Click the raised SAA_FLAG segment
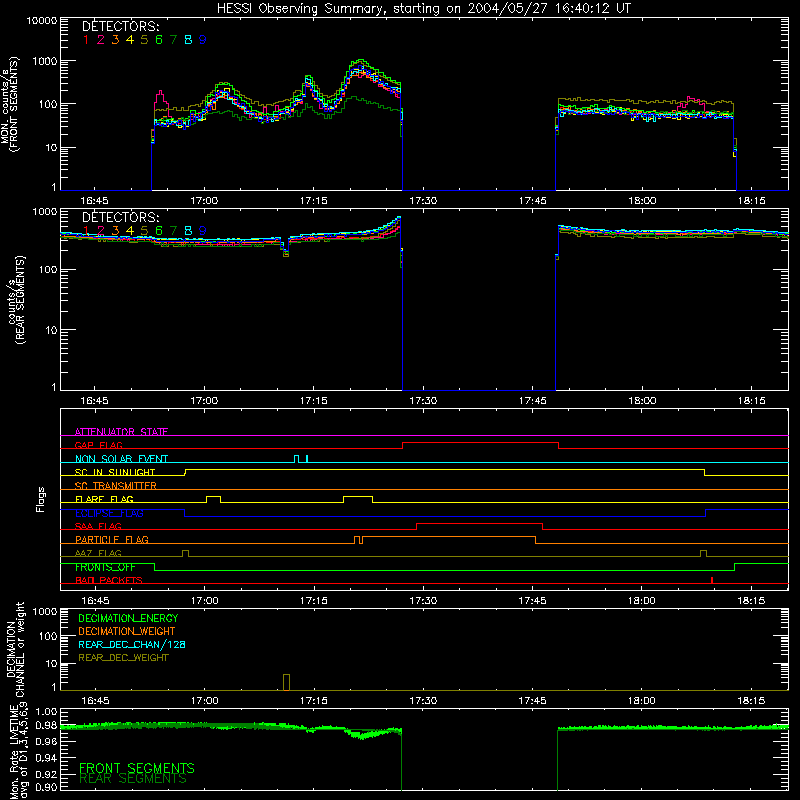This screenshot has height=800, width=800. pyautogui.click(x=479, y=524)
